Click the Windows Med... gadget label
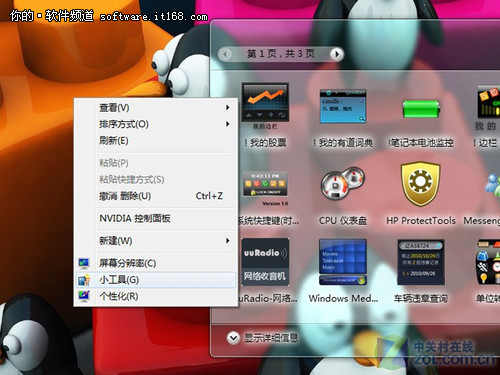The height and width of the screenshot is (375, 500). tap(343, 298)
